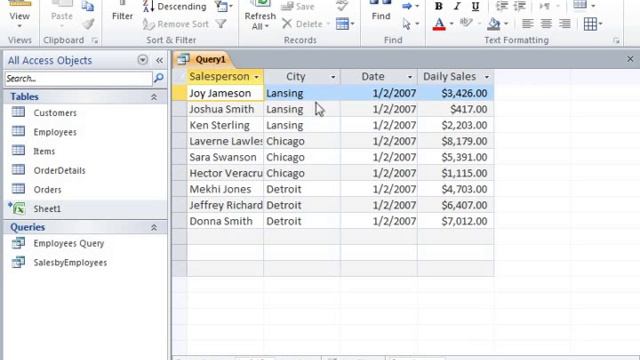Select the linked Sheet1 table
640x360 pixels.
(47, 209)
